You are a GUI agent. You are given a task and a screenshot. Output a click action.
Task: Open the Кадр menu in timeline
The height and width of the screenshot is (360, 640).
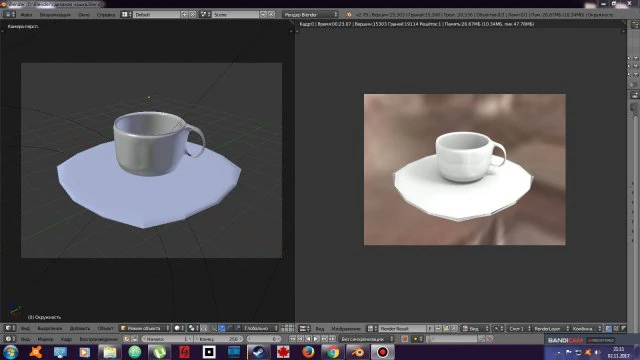(66, 339)
